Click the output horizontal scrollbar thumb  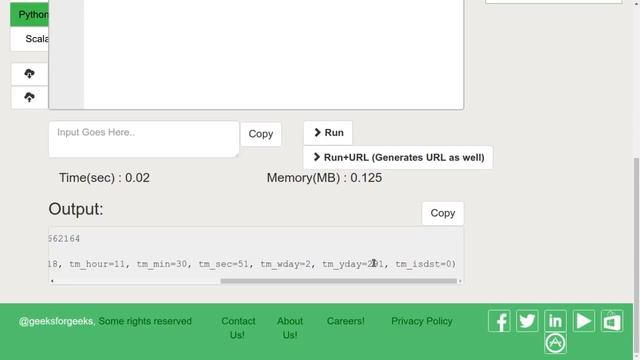[x=339, y=281]
